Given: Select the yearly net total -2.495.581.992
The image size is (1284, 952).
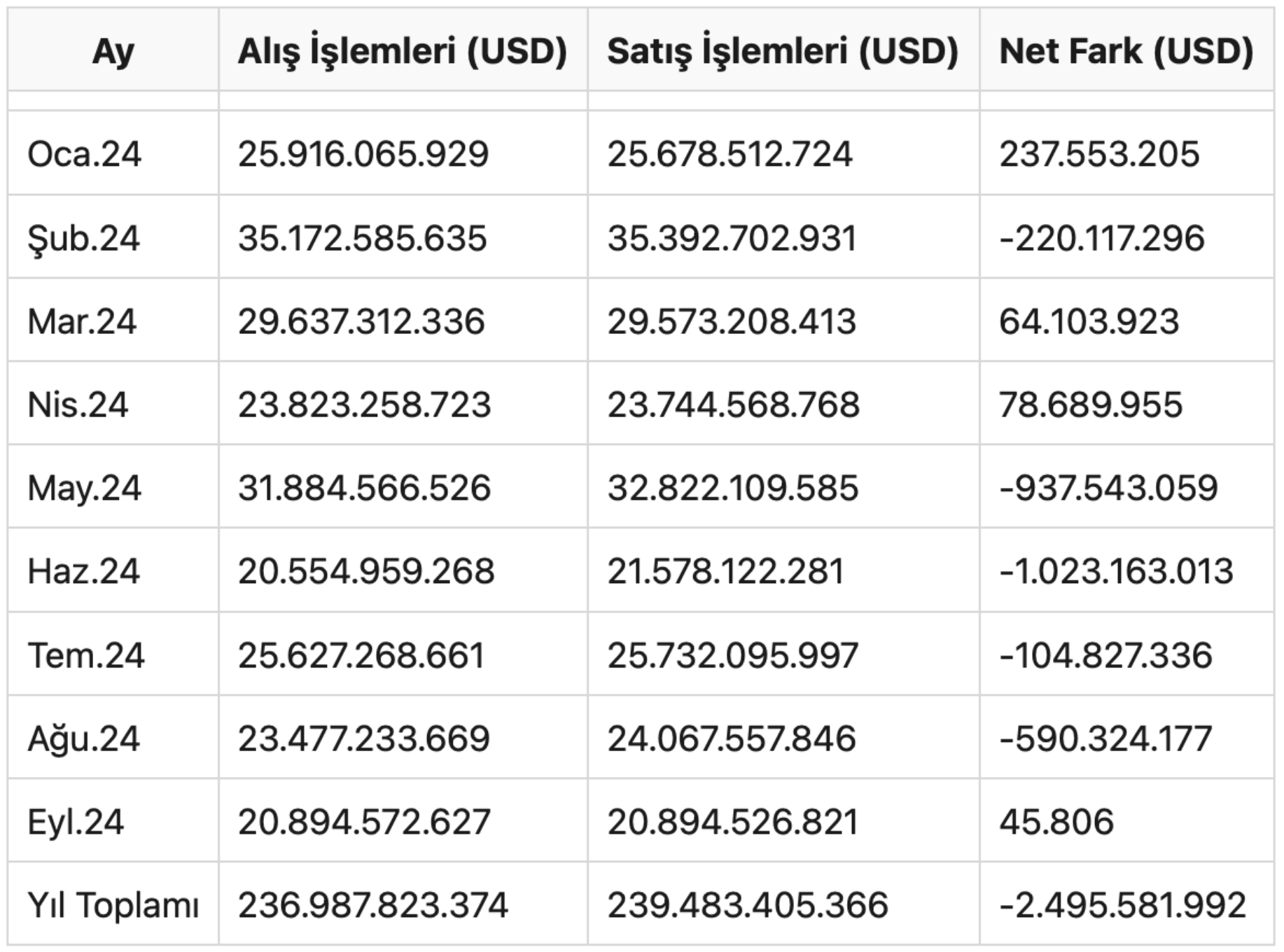Looking at the screenshot, I should [x=1123, y=905].
